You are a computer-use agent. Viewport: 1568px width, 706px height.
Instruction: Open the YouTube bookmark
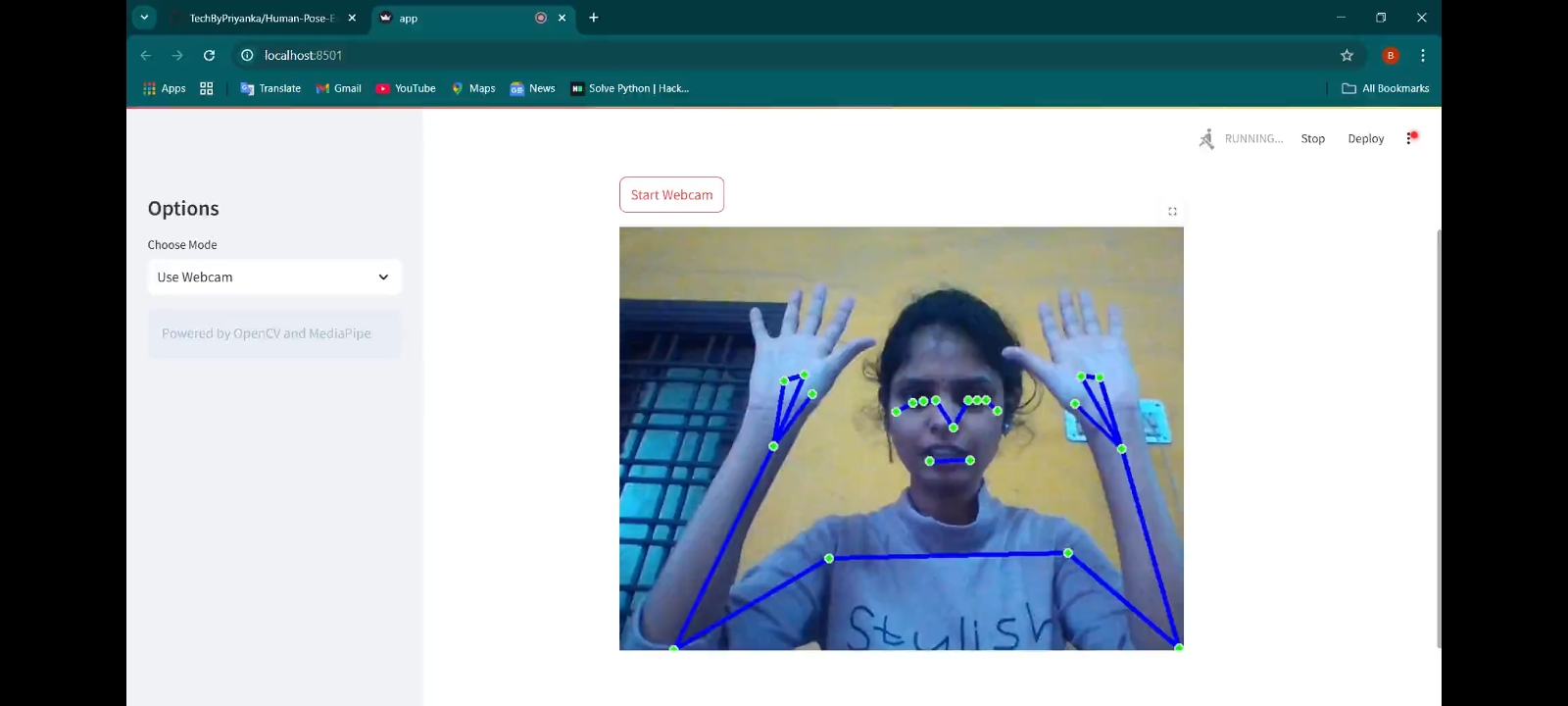406,88
